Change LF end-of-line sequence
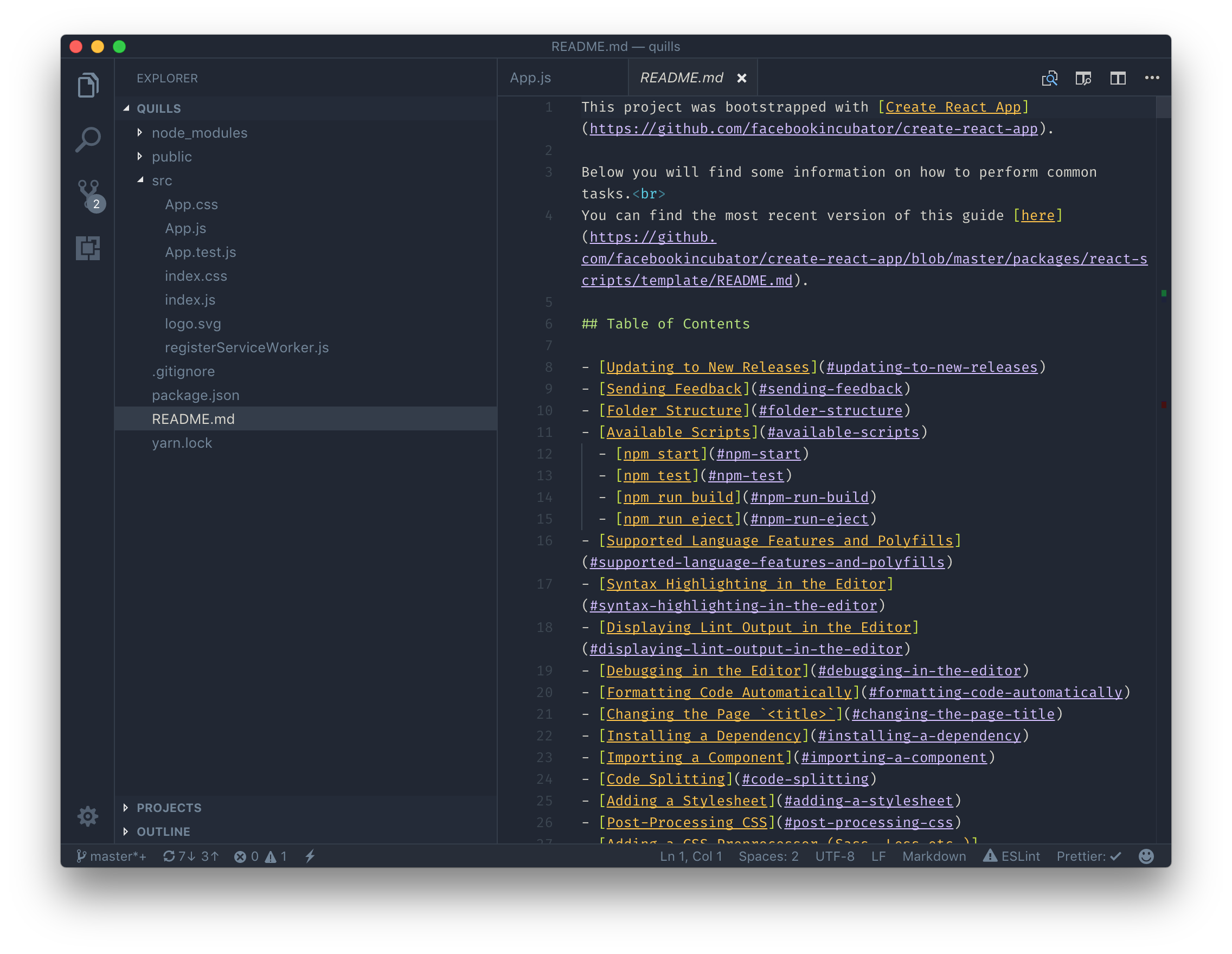 (x=878, y=856)
